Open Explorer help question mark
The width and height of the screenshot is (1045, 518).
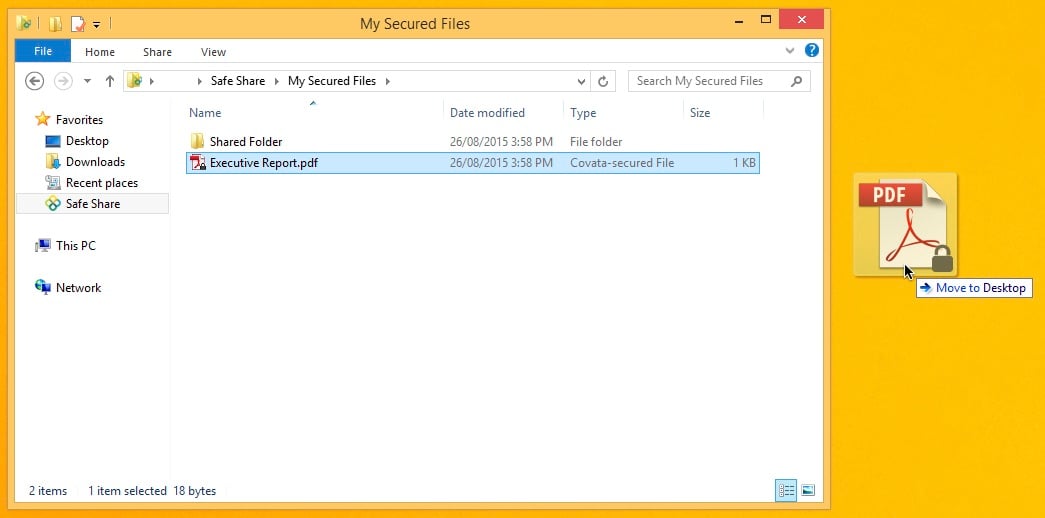[811, 50]
